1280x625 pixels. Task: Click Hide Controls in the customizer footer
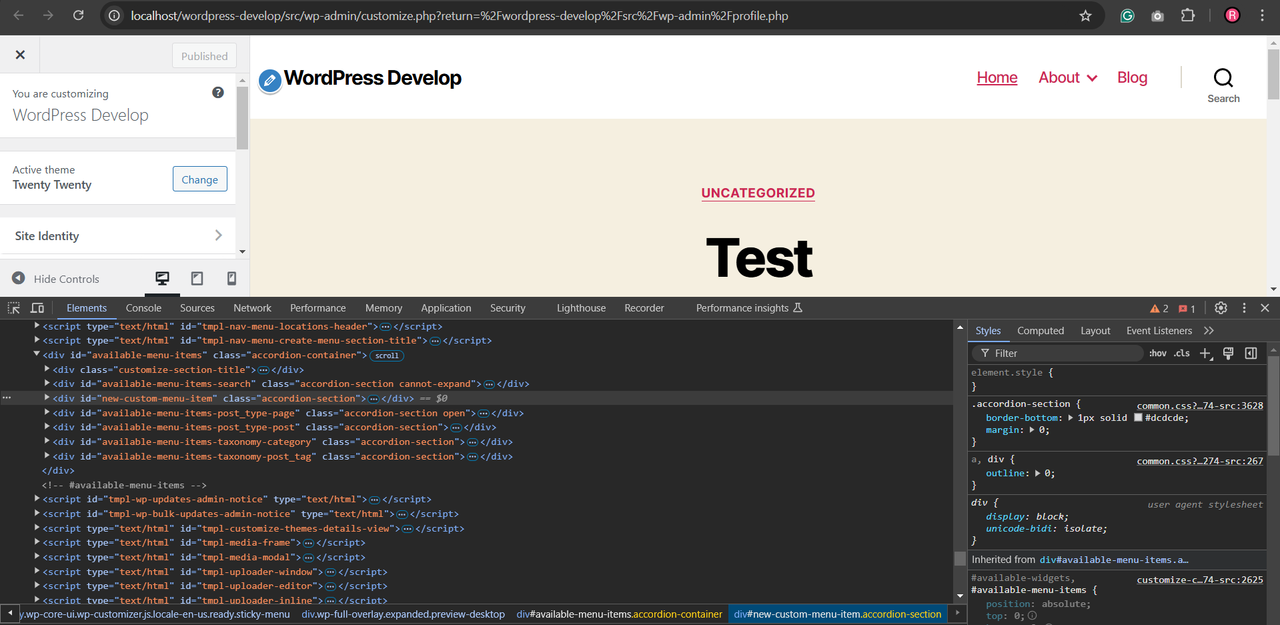(x=56, y=279)
